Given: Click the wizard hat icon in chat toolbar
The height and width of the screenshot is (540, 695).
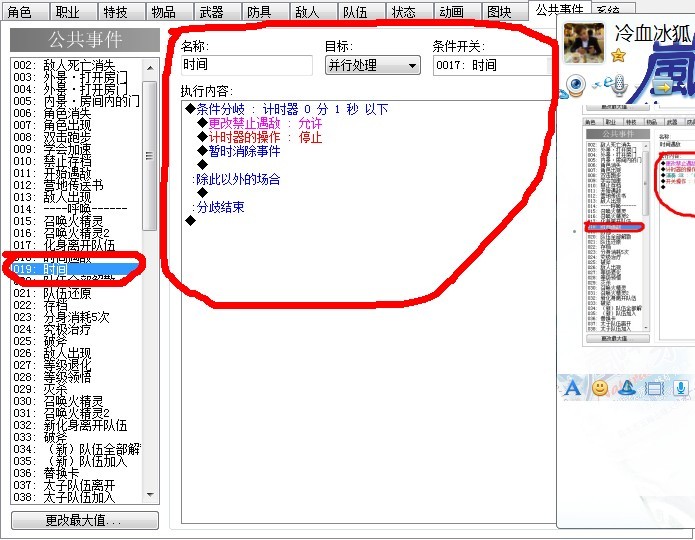Looking at the screenshot, I should coord(627,388).
